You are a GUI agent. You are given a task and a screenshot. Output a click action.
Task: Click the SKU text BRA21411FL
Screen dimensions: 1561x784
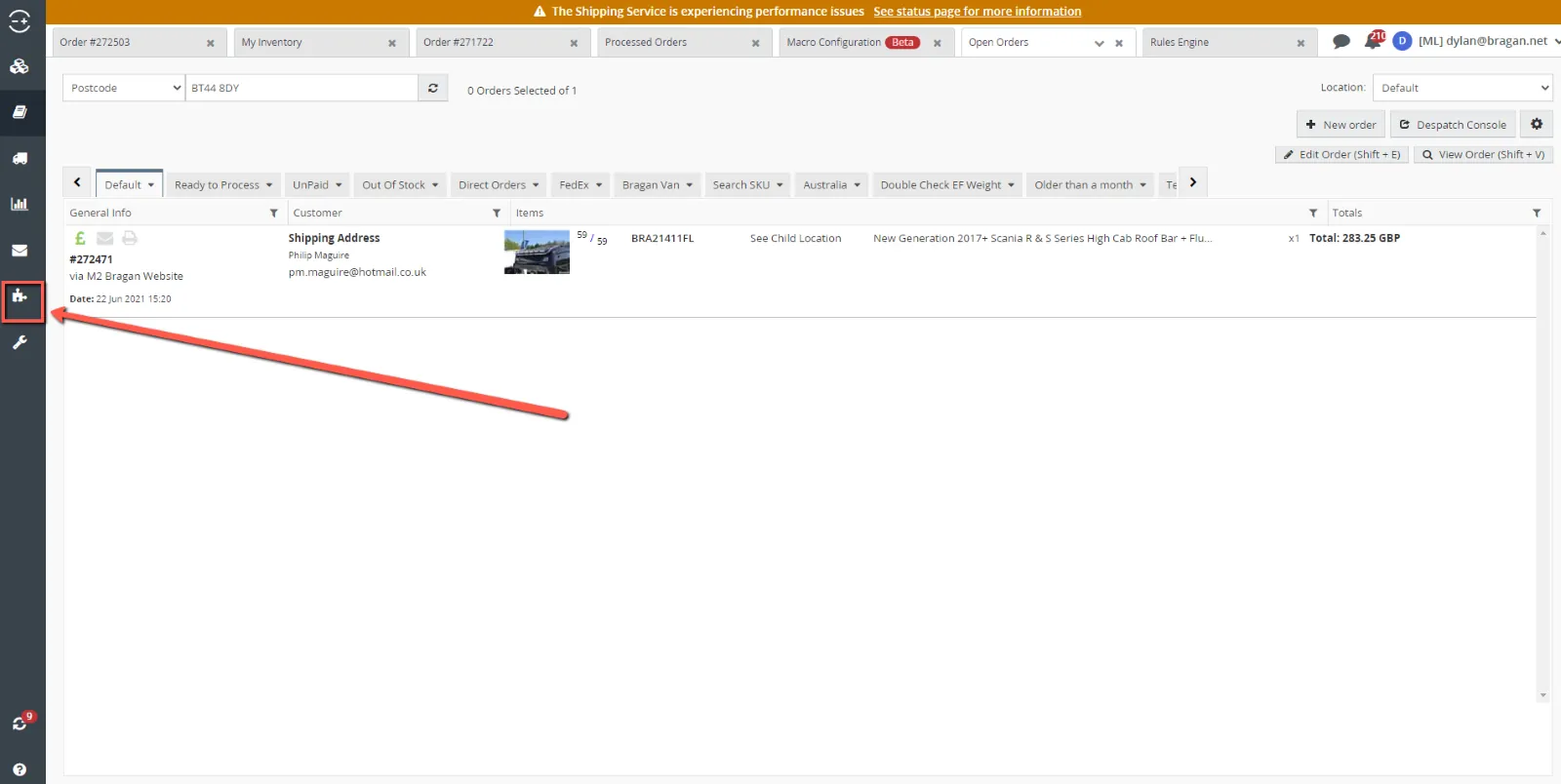662,238
